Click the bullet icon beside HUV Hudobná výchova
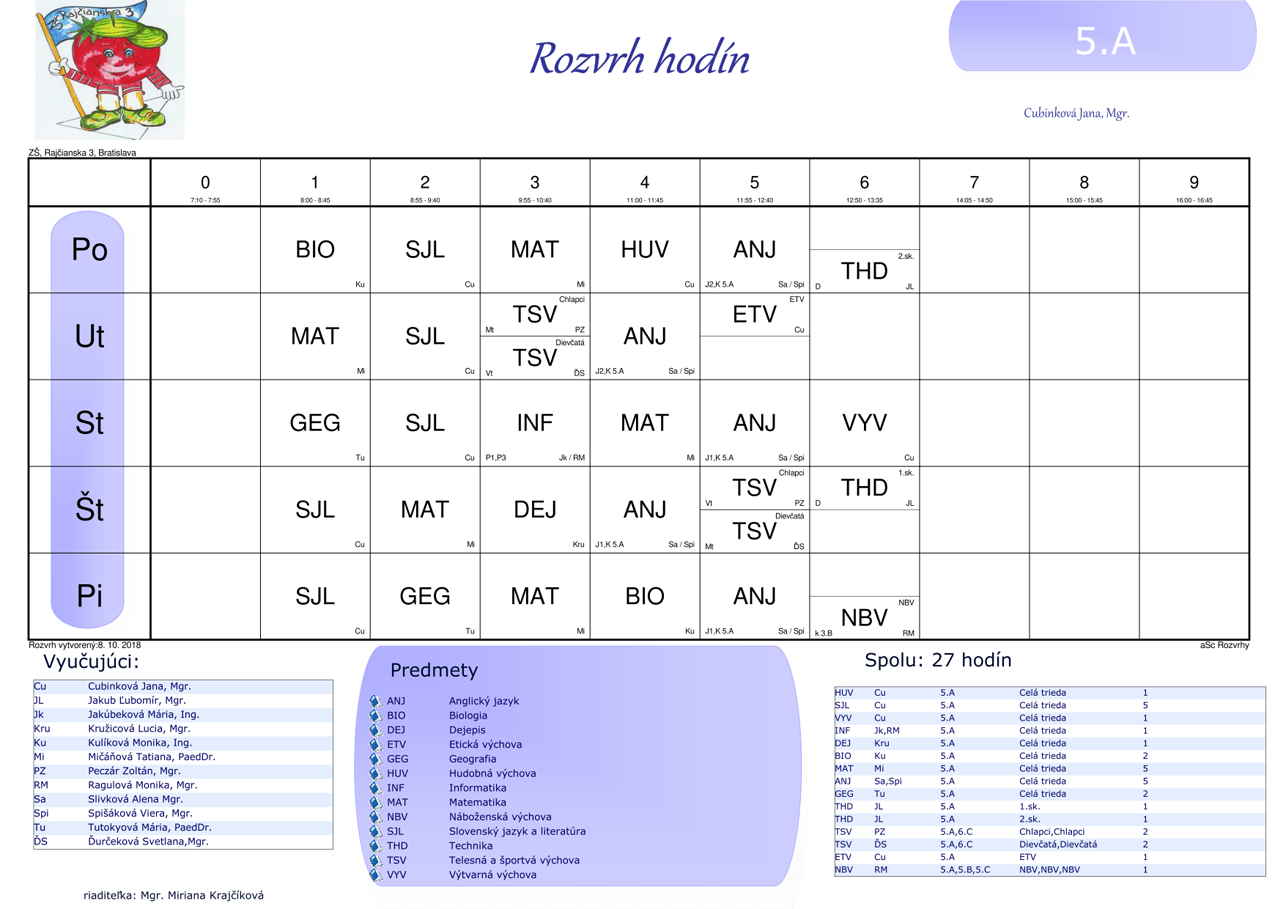Image resolution: width=1286 pixels, height=909 pixels. pyautogui.click(x=376, y=774)
